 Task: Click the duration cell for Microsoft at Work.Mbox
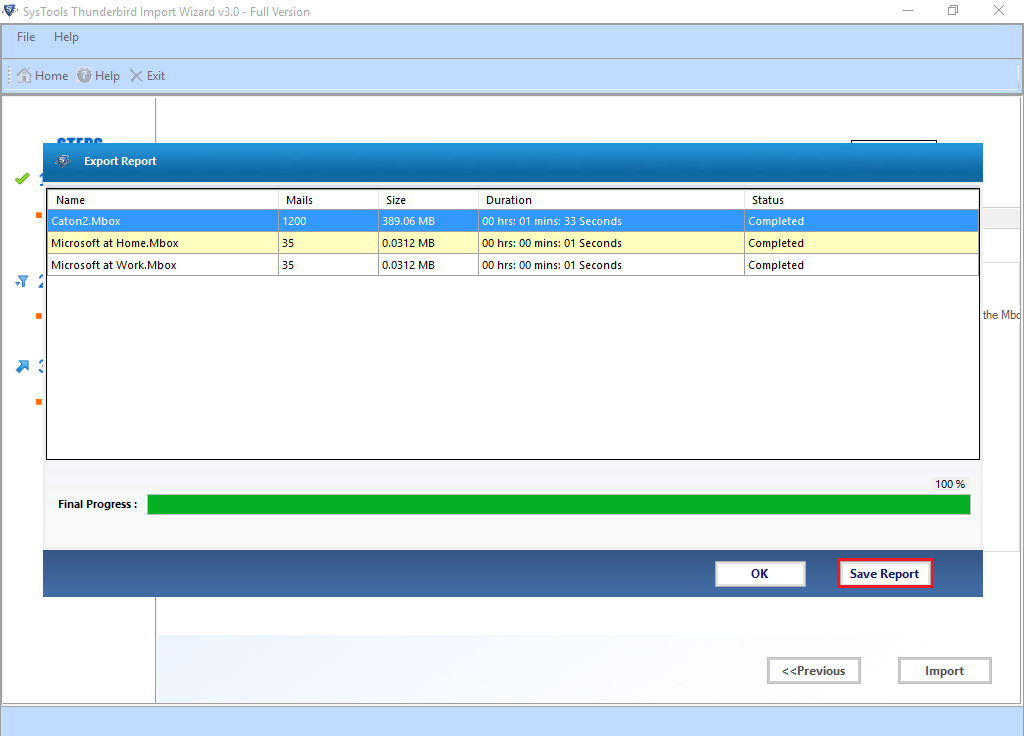pos(611,265)
